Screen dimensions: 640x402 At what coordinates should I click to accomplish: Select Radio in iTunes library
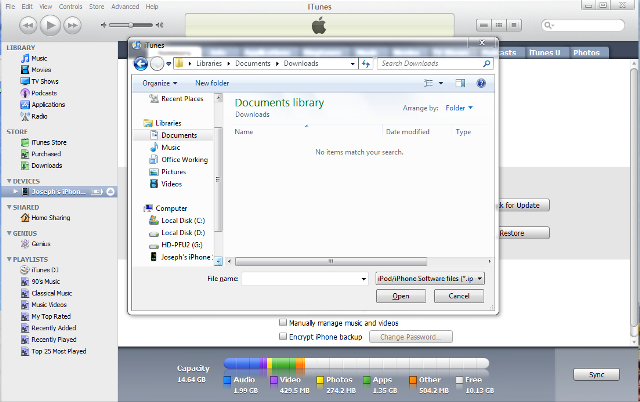pyautogui.click(x=39, y=116)
